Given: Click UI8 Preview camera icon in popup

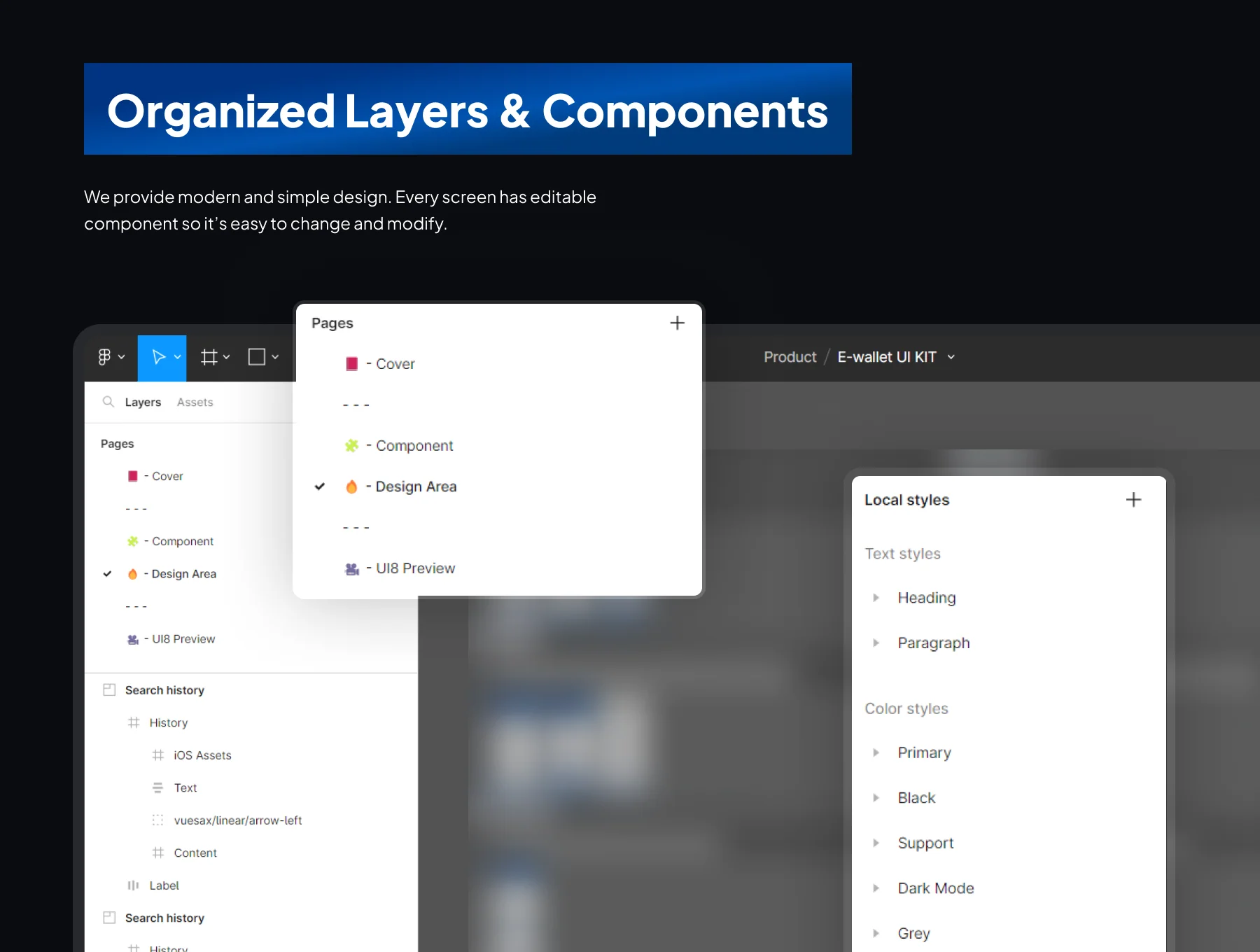Looking at the screenshot, I should (352, 568).
